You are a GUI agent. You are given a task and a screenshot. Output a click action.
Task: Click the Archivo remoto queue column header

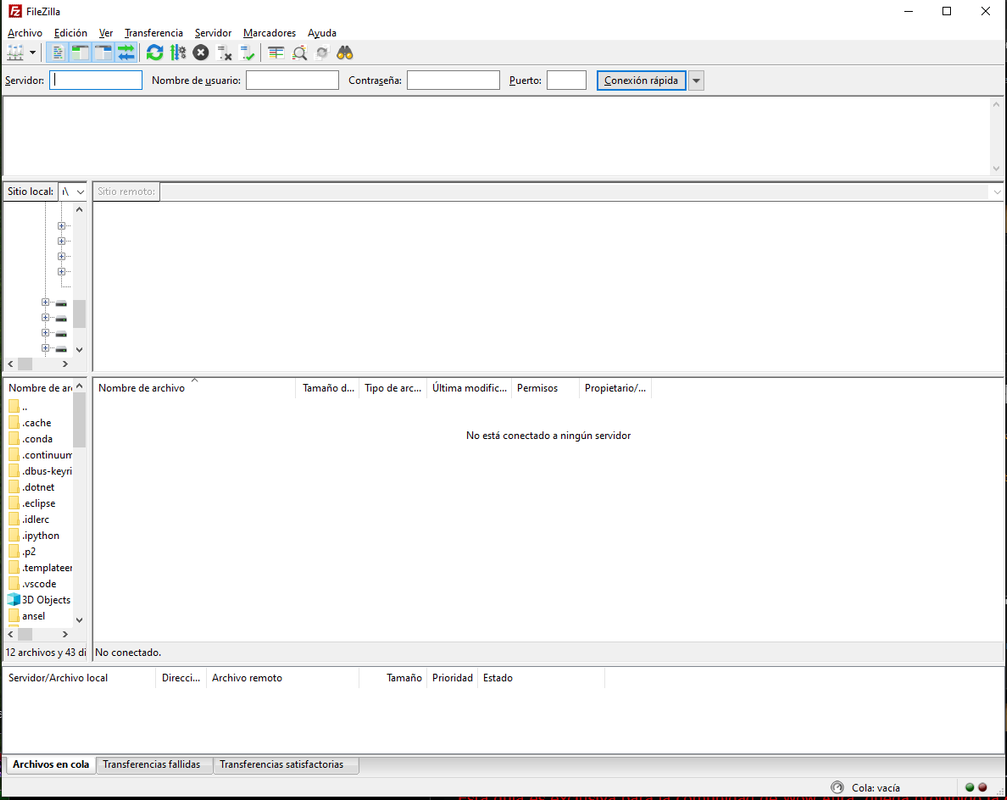coord(283,678)
